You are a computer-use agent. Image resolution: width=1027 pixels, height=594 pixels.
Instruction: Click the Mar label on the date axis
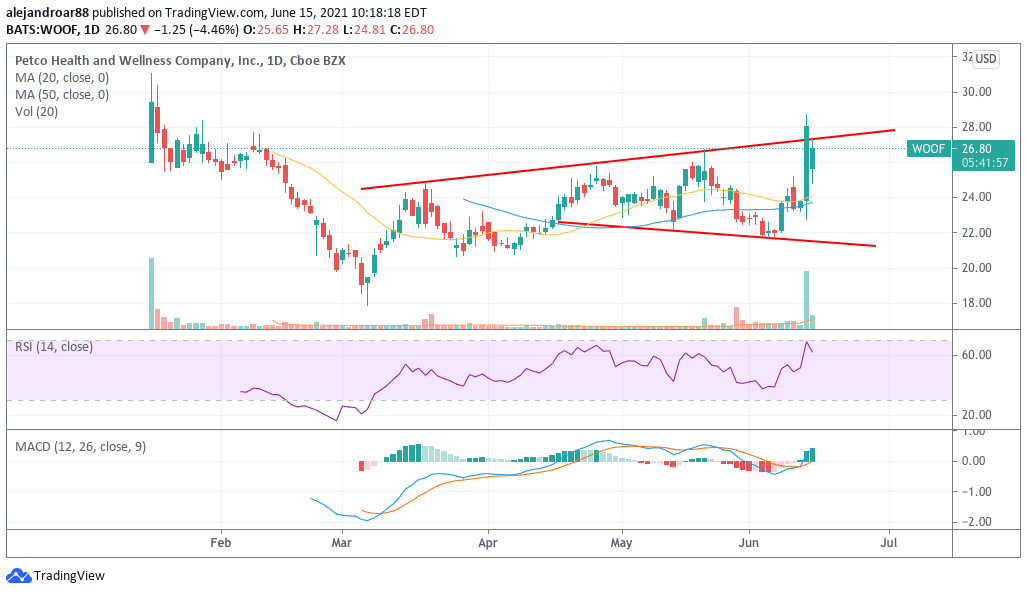(341, 543)
